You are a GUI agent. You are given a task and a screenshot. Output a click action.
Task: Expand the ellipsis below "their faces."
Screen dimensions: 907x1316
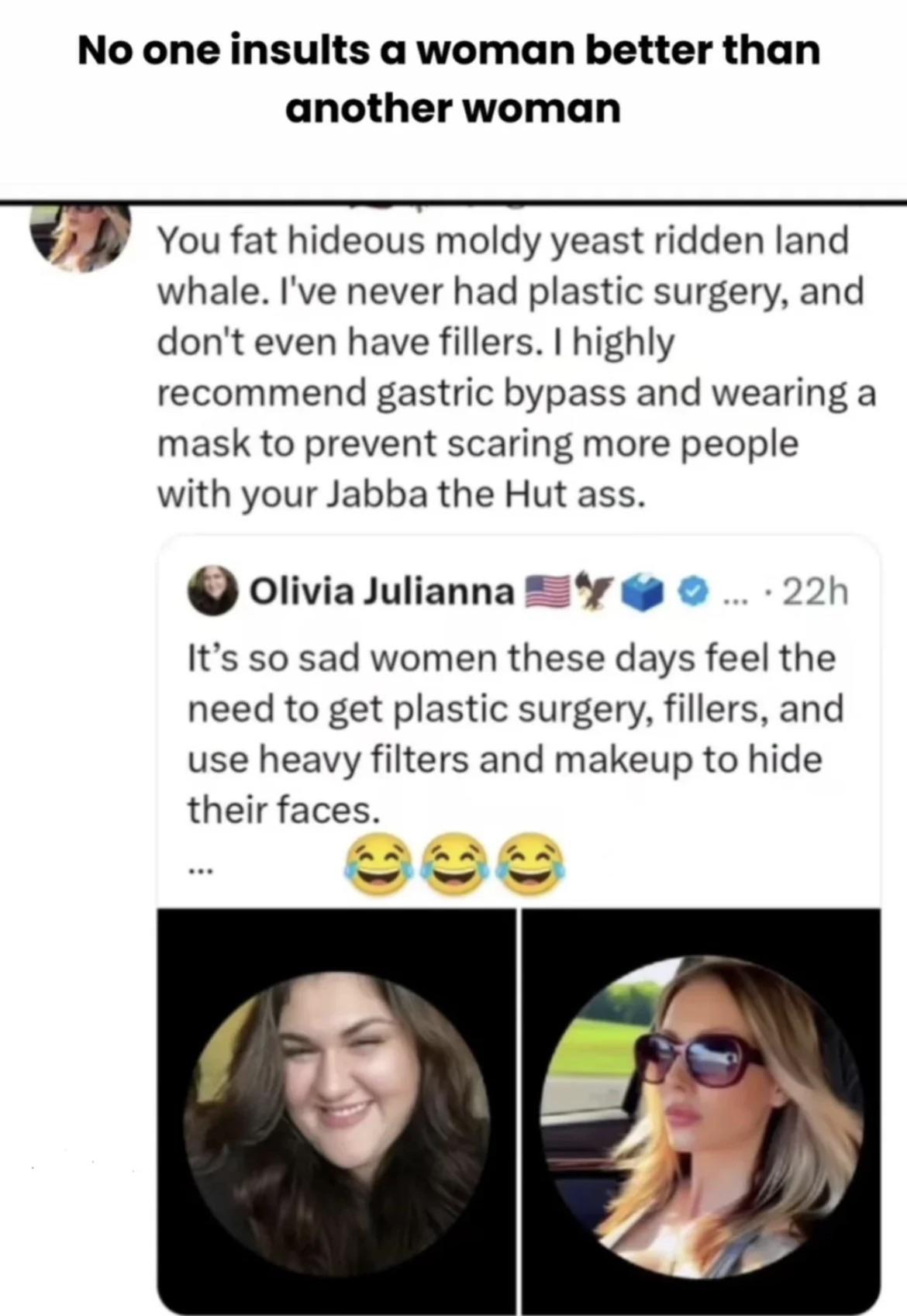point(199,871)
